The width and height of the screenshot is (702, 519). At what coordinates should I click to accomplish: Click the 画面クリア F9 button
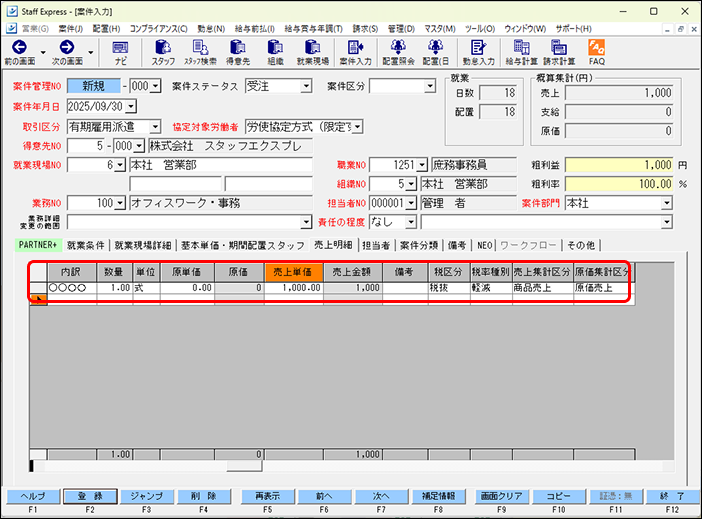(x=501, y=496)
